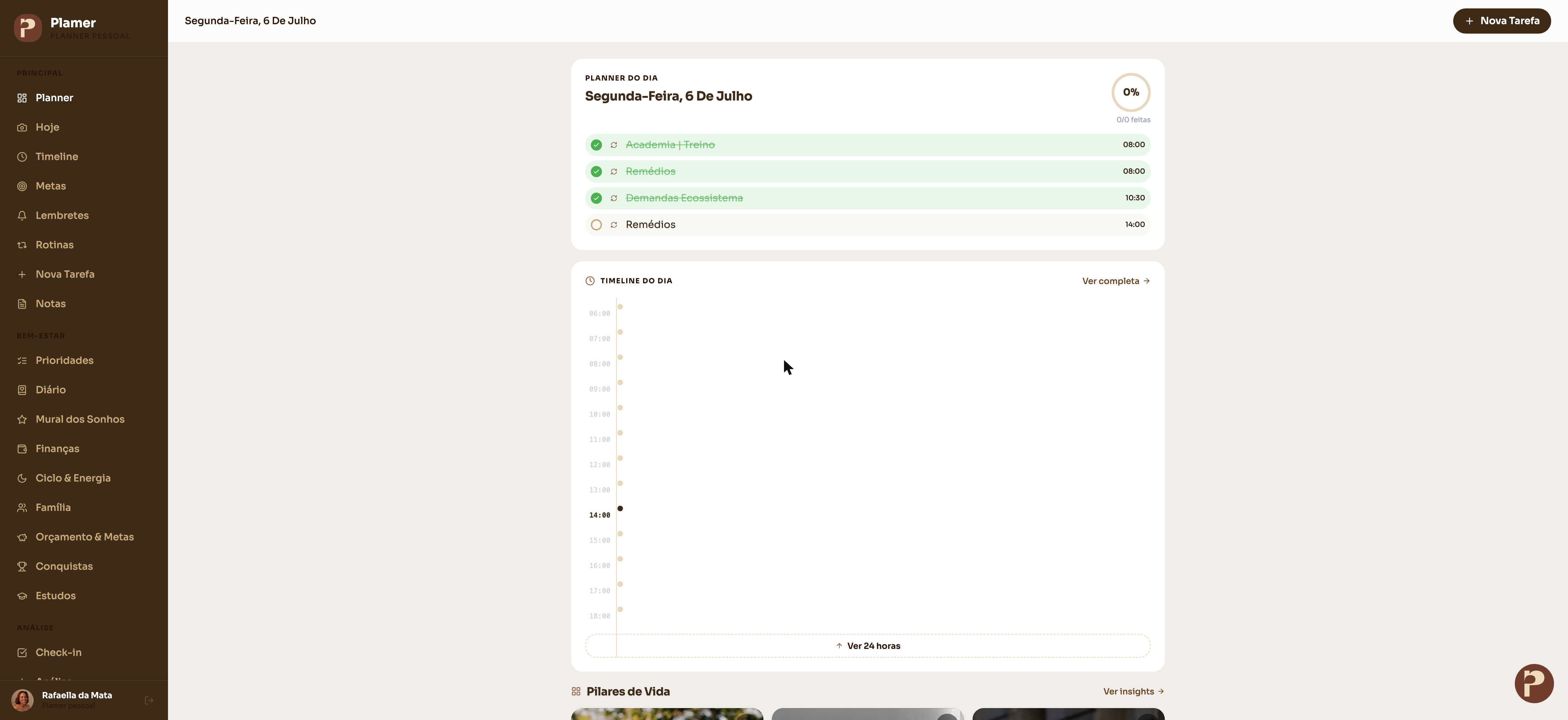
Task: Click the 14:00 current-time timeline dot
Action: 620,508
